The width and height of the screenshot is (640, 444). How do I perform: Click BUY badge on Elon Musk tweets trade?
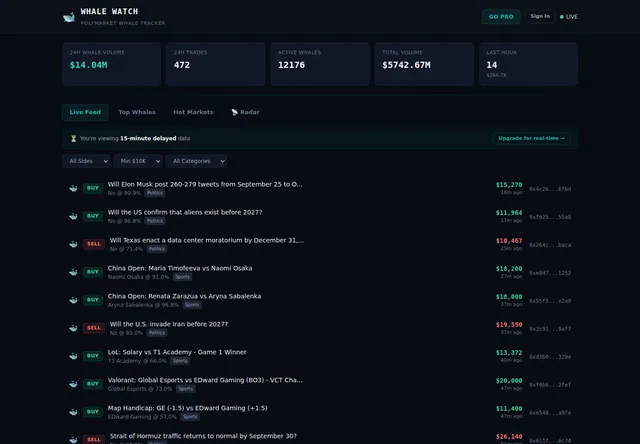click(93, 188)
